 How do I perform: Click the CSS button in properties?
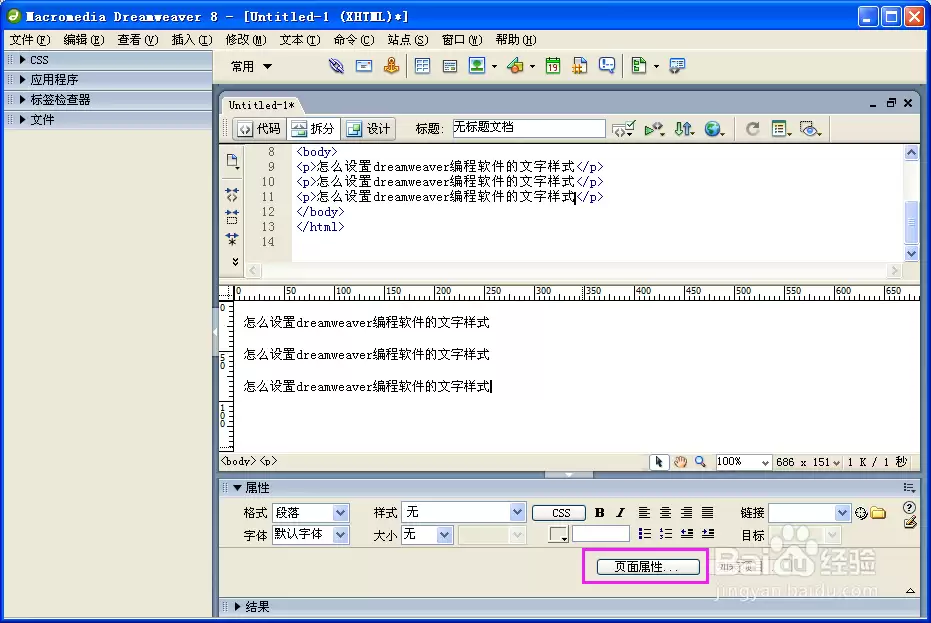(x=559, y=513)
